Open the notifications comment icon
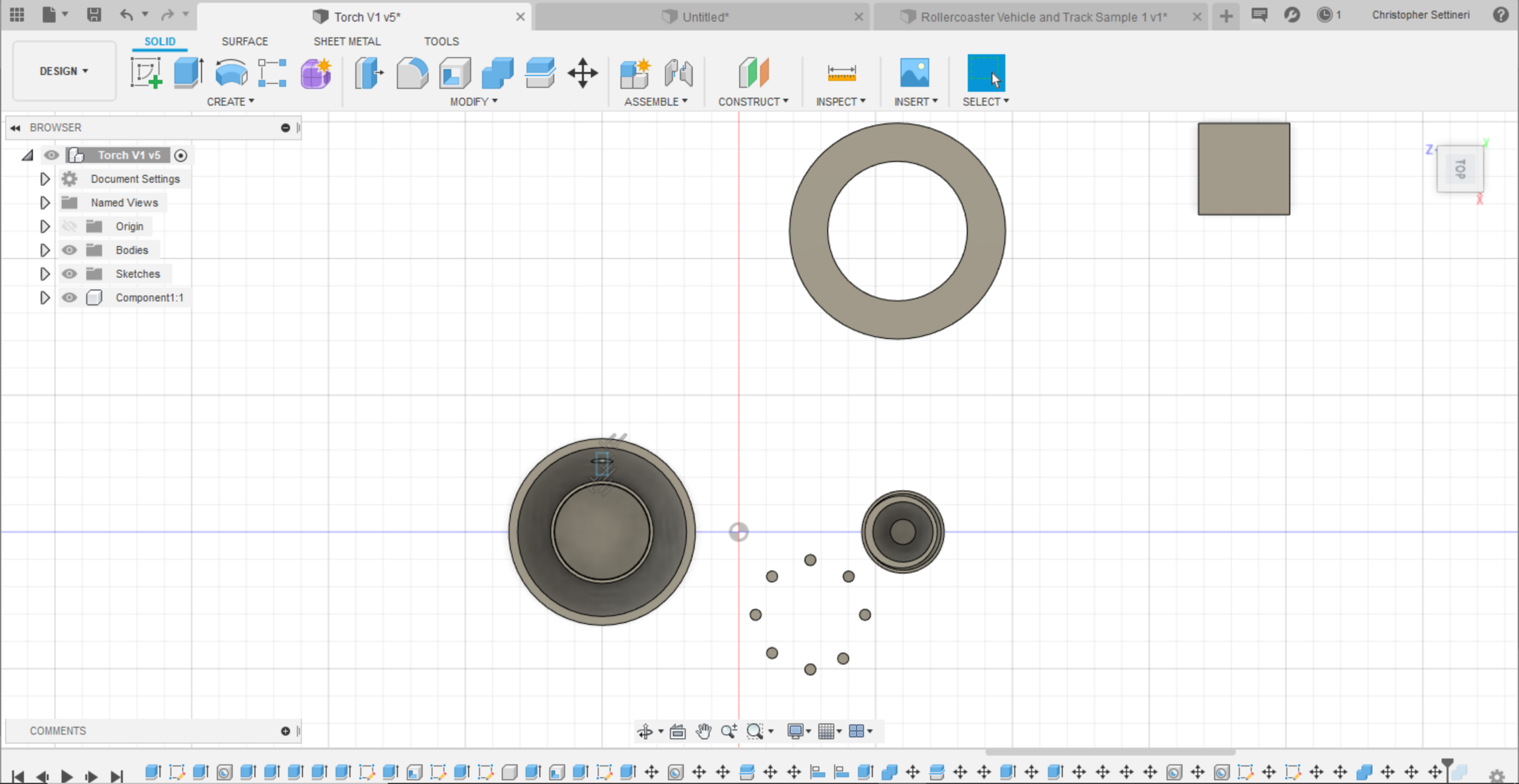 [1259, 15]
